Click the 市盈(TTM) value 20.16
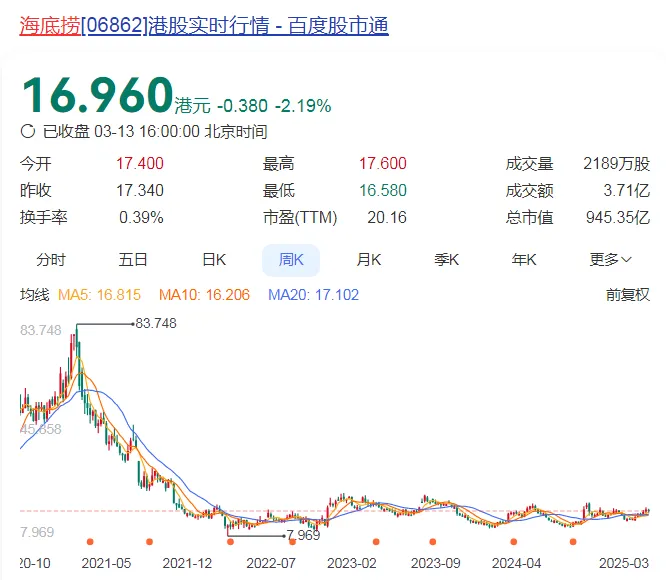 click(x=387, y=217)
